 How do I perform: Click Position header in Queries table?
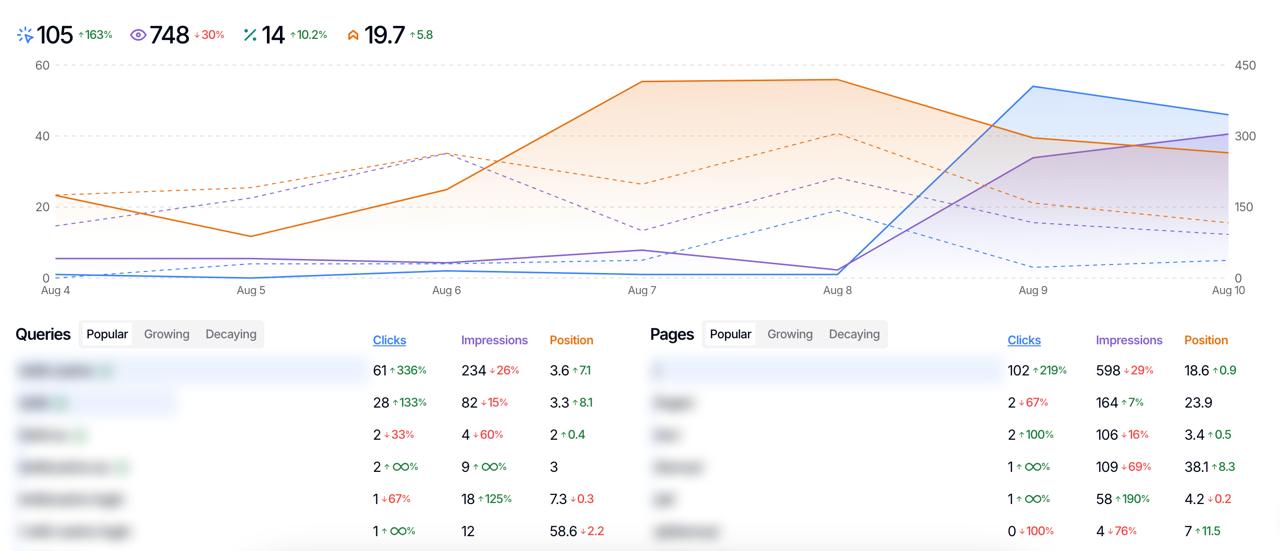click(x=571, y=340)
